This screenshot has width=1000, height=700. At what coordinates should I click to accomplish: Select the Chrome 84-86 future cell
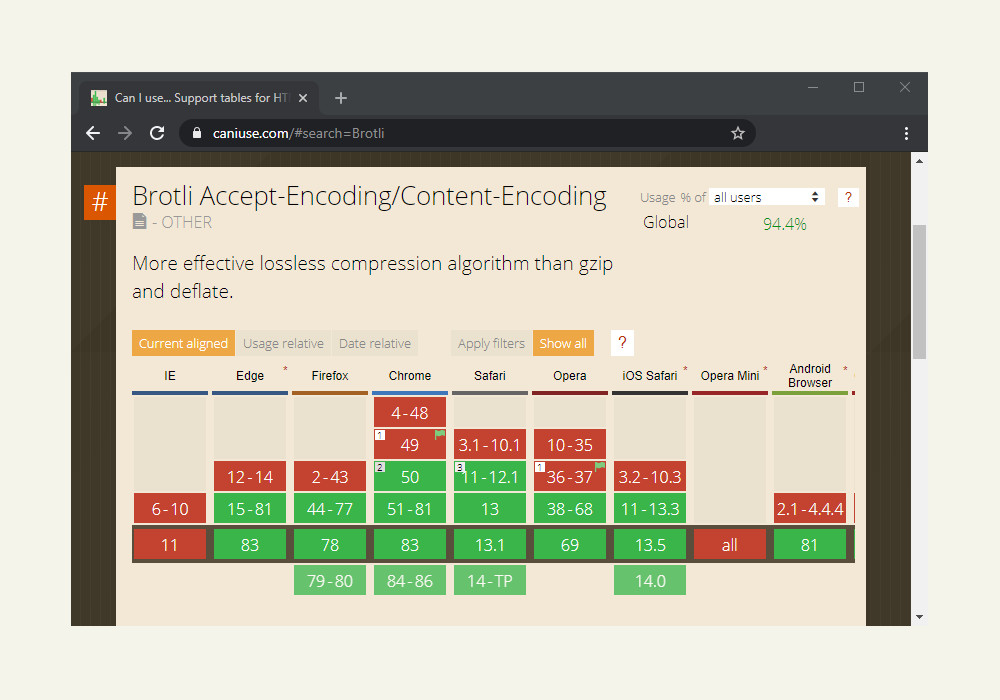(x=410, y=580)
